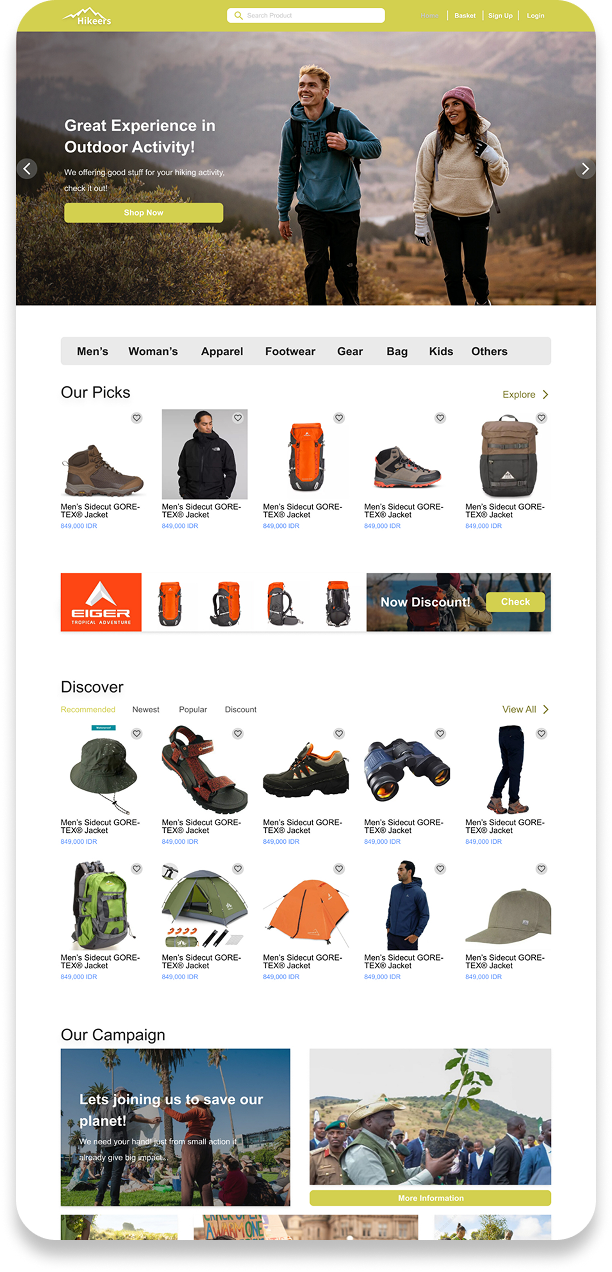This screenshot has width=612, height=1272.
Task: Click the Check button on discount banner
Action: click(x=515, y=602)
